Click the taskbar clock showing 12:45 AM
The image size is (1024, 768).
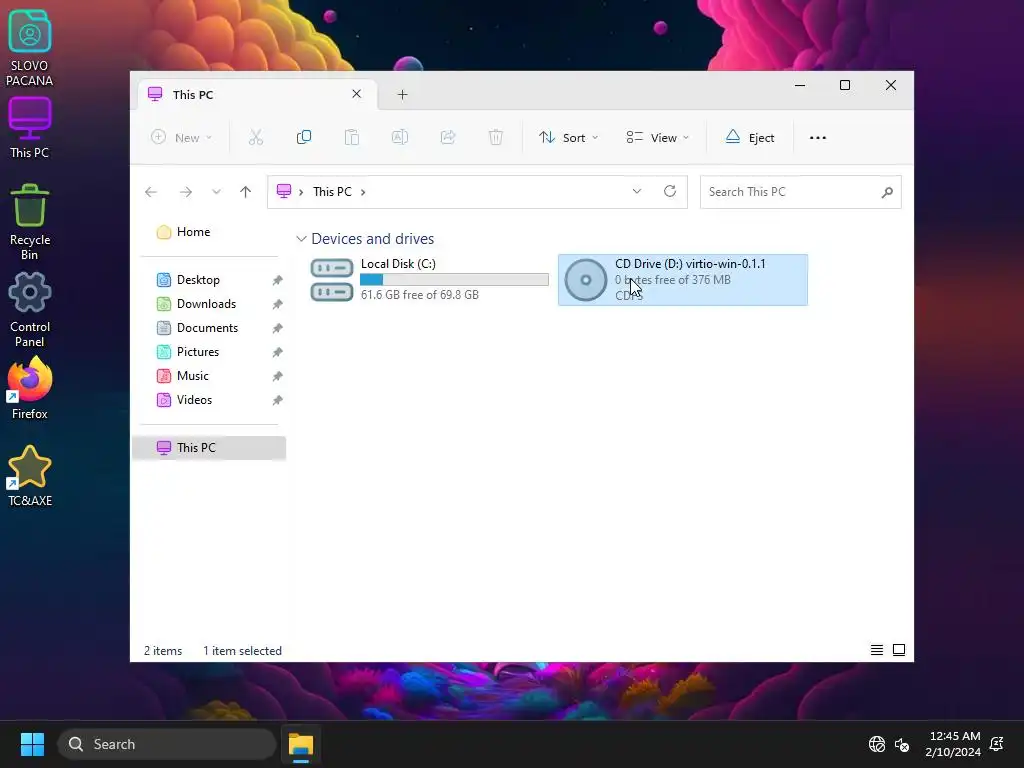tap(953, 744)
